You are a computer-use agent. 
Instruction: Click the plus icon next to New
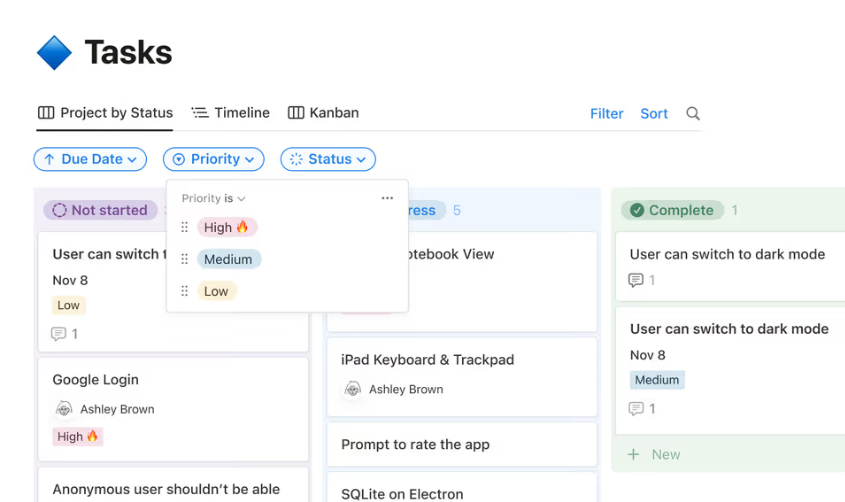click(634, 455)
